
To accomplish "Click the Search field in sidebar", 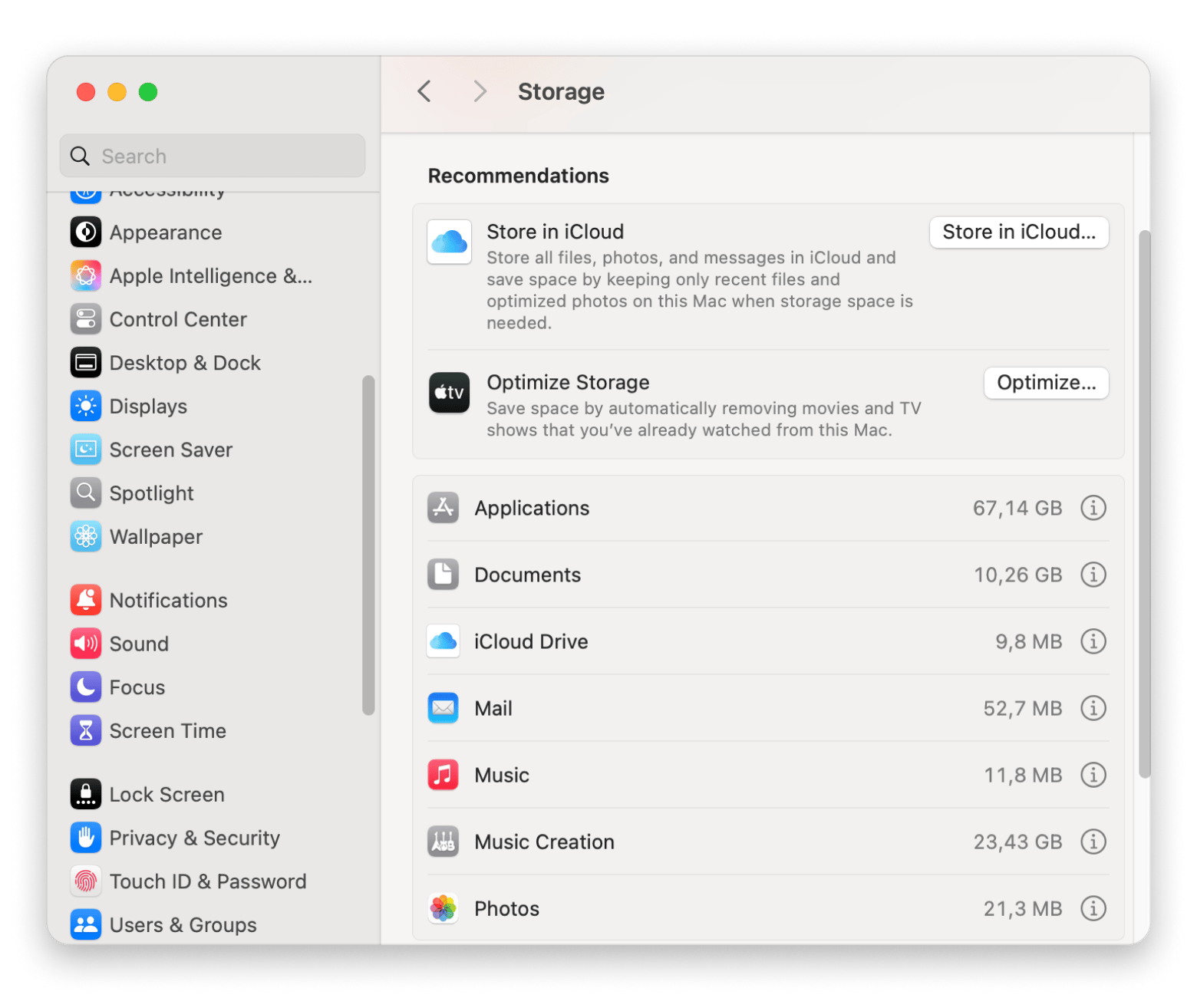I will pyautogui.click(x=213, y=156).
